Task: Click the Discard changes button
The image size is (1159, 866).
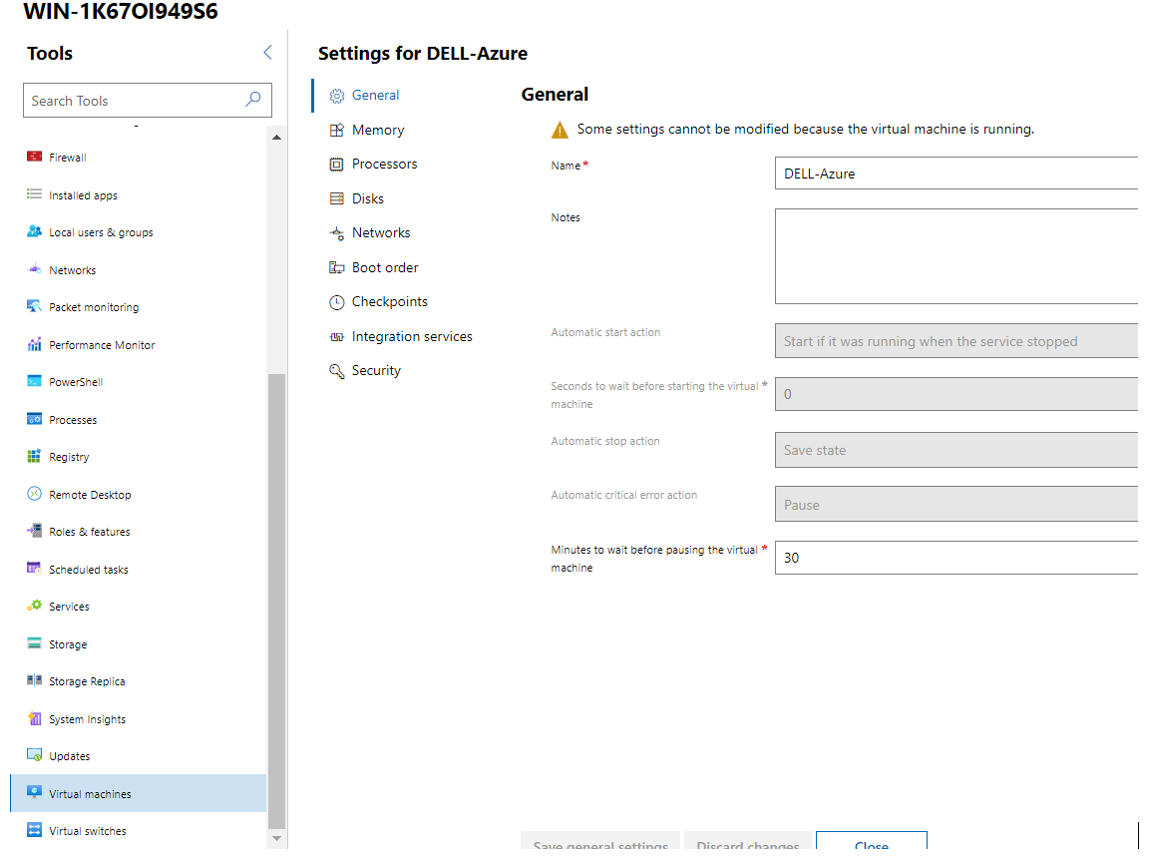Action: (x=748, y=841)
